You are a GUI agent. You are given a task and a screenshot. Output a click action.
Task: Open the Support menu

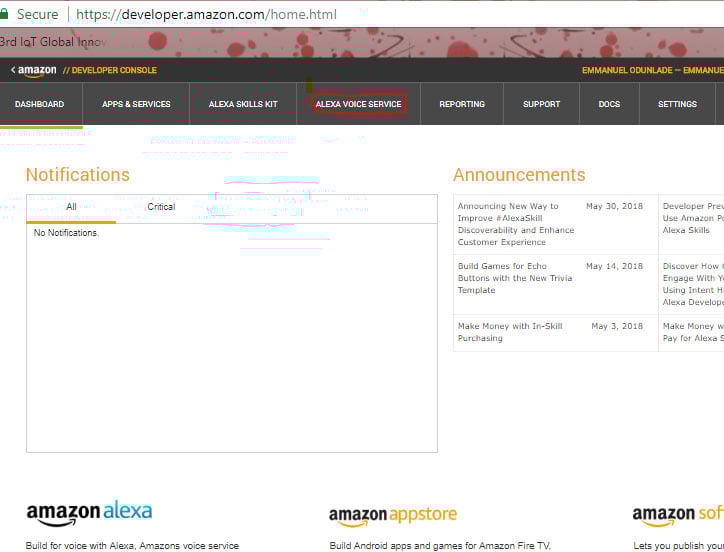(541, 104)
